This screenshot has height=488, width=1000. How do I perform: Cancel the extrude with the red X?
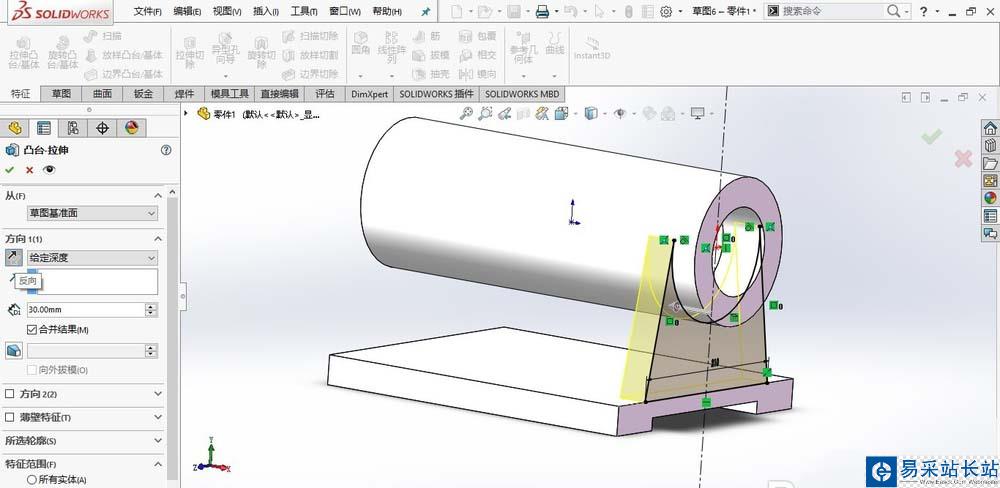[29, 170]
